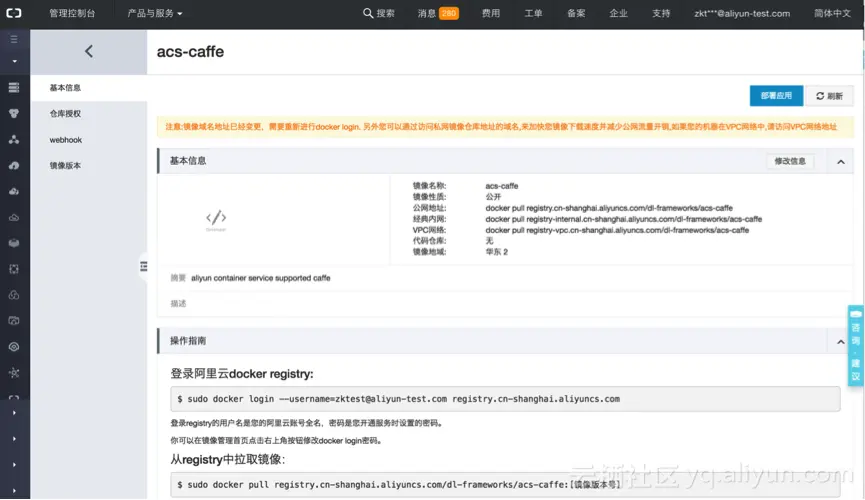
Task: Click the cube box icon in the rail
Action: click(14, 243)
